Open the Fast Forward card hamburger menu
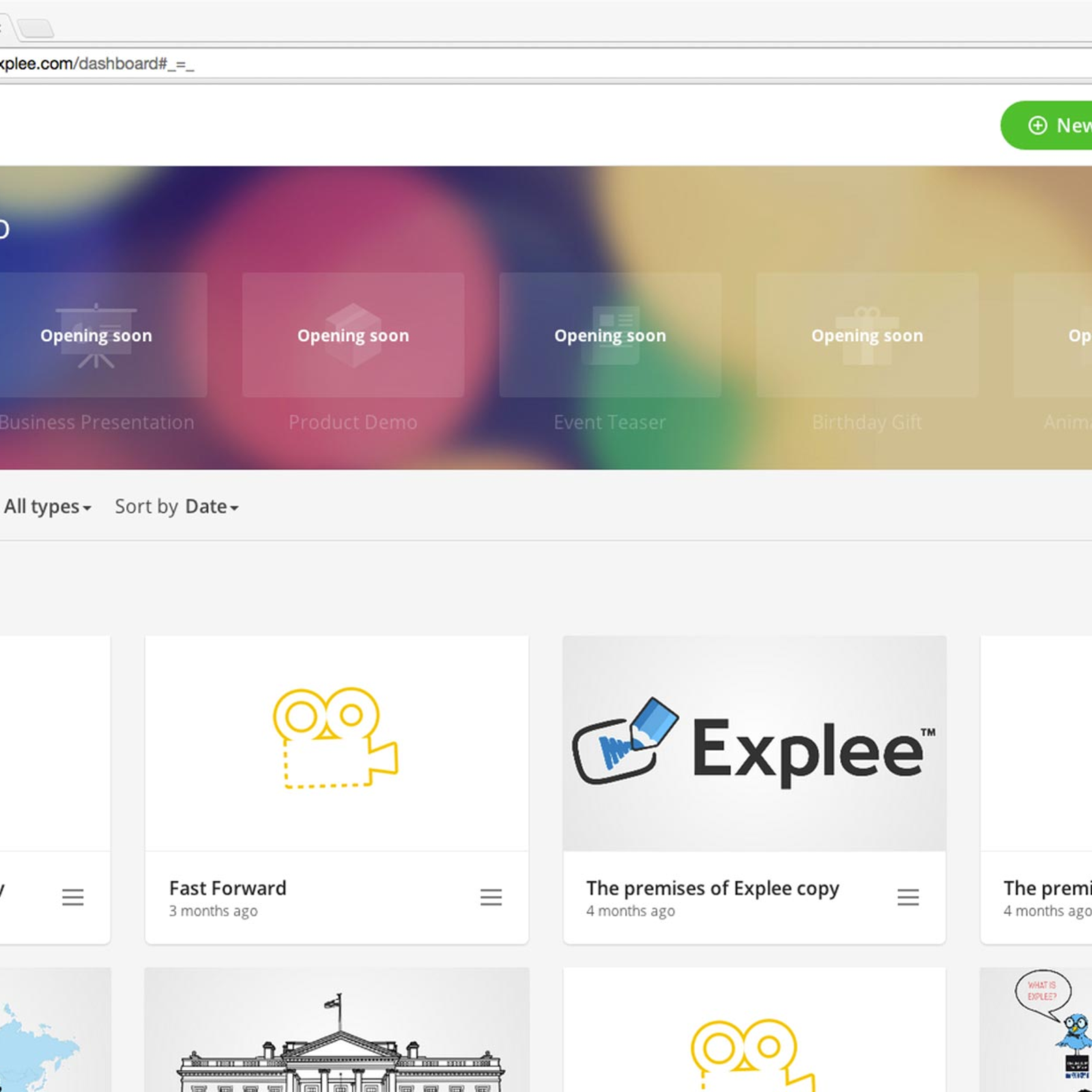The height and width of the screenshot is (1092, 1092). click(x=491, y=897)
